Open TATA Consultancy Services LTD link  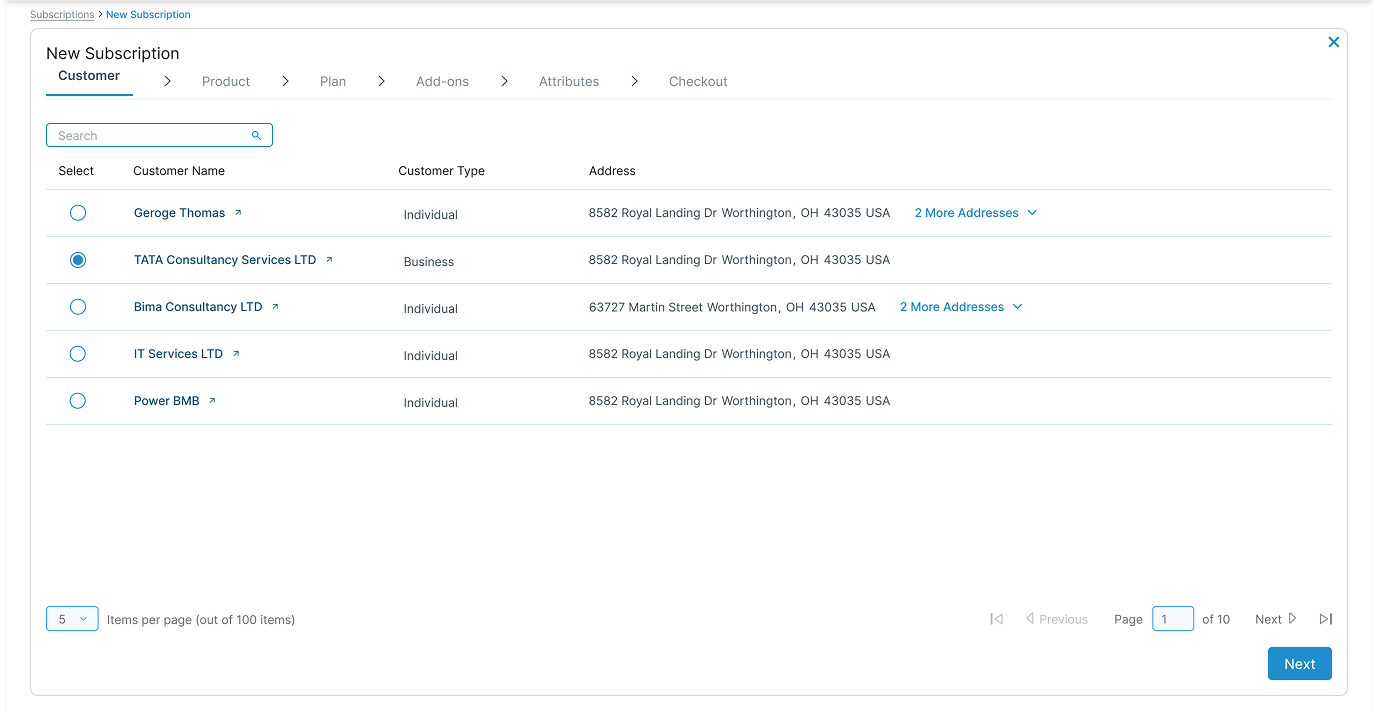(x=225, y=260)
